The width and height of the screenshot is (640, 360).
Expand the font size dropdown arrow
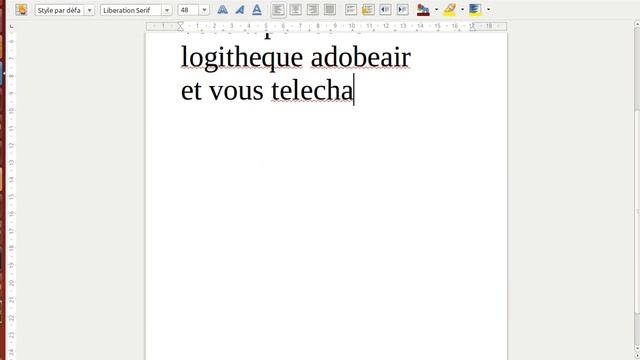[x=204, y=10]
